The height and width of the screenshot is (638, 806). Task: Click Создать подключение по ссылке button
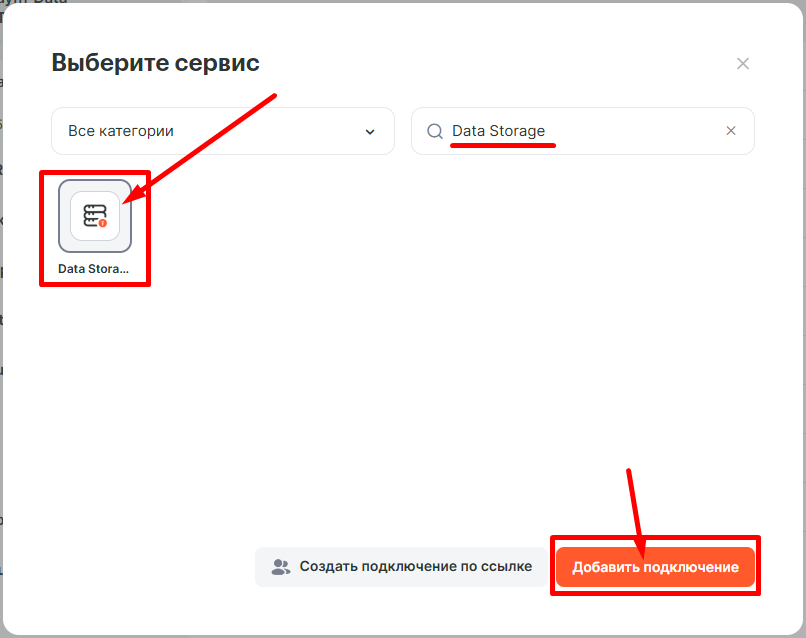(x=402, y=567)
